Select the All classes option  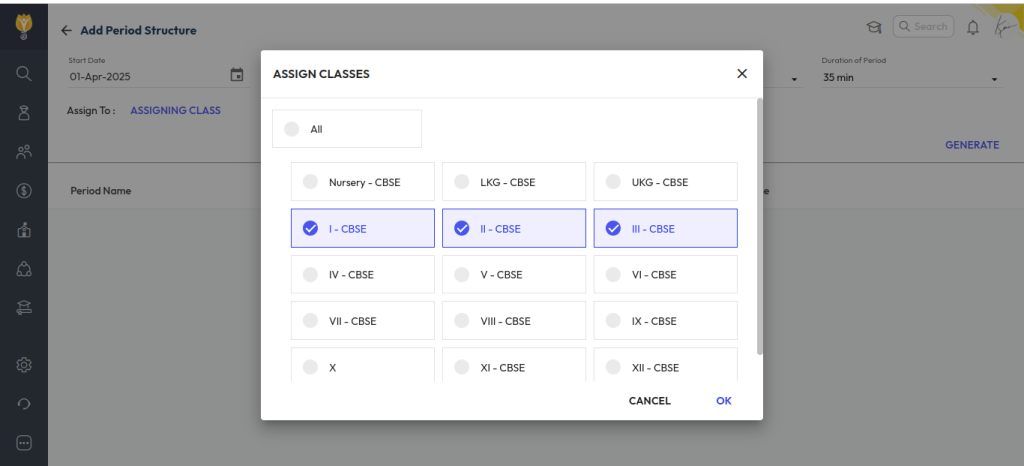tap(291, 129)
